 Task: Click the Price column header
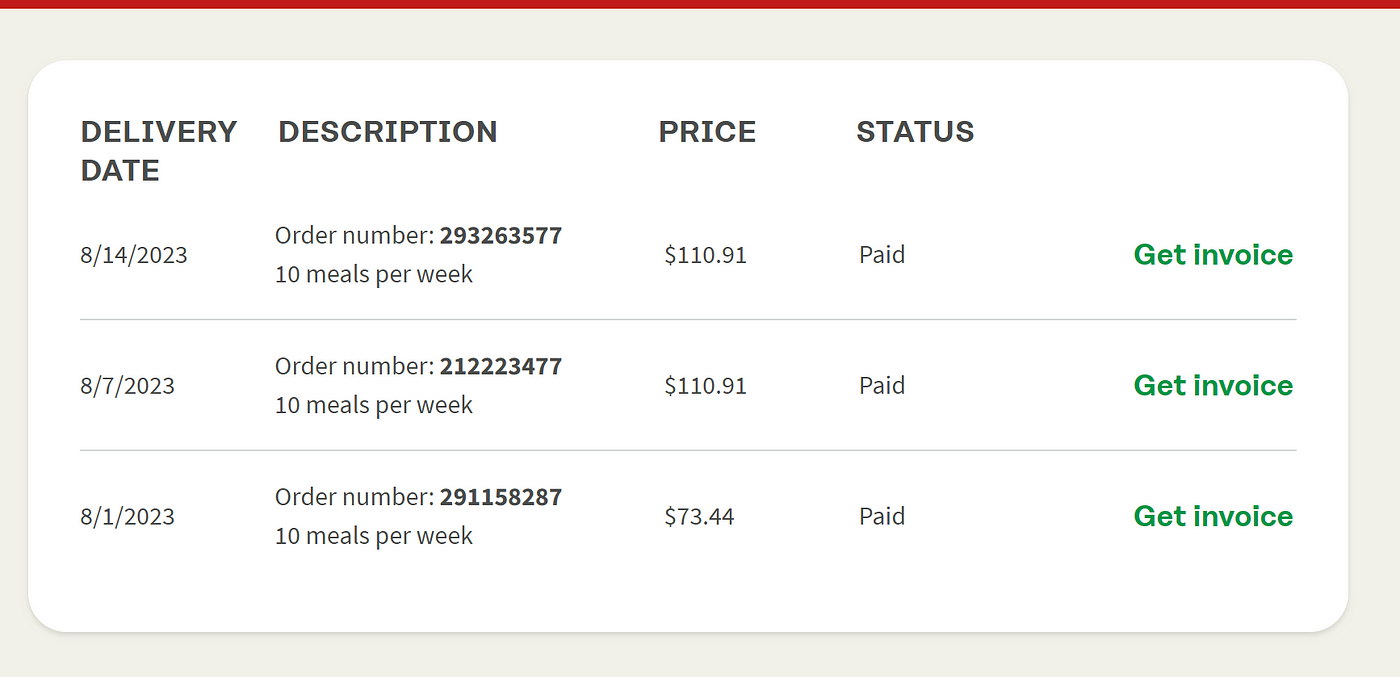pos(707,132)
